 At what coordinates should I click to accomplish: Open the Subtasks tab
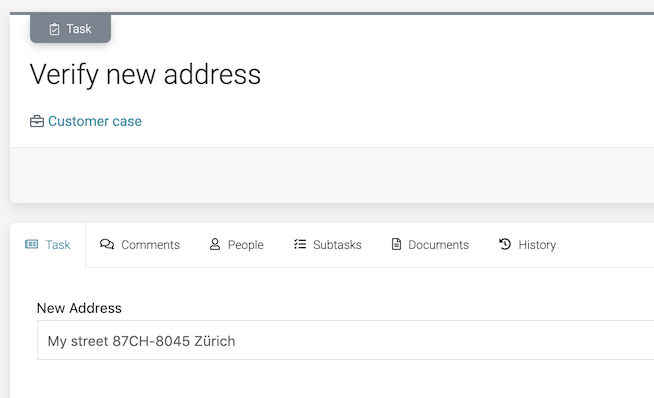tap(327, 245)
